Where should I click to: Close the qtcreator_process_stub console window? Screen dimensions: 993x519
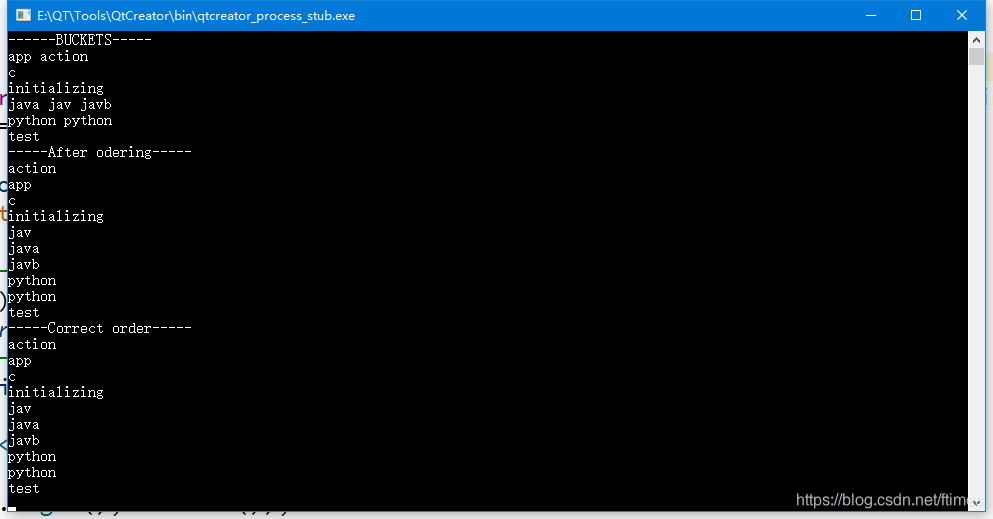[x=961, y=15]
